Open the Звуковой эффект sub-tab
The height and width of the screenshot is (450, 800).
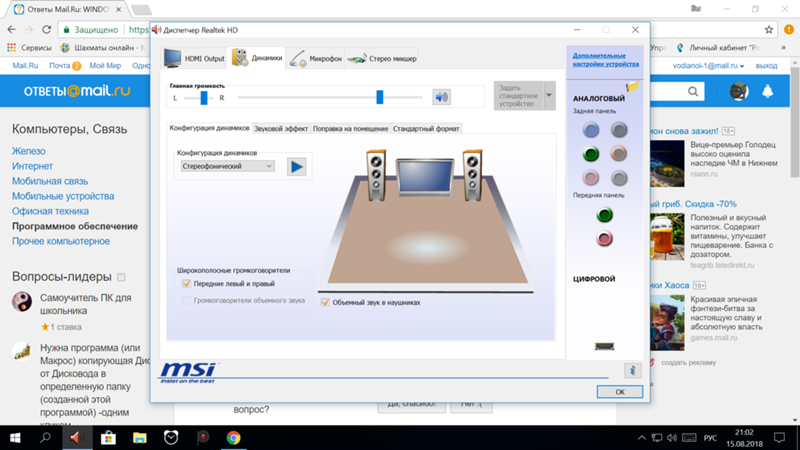(281, 129)
